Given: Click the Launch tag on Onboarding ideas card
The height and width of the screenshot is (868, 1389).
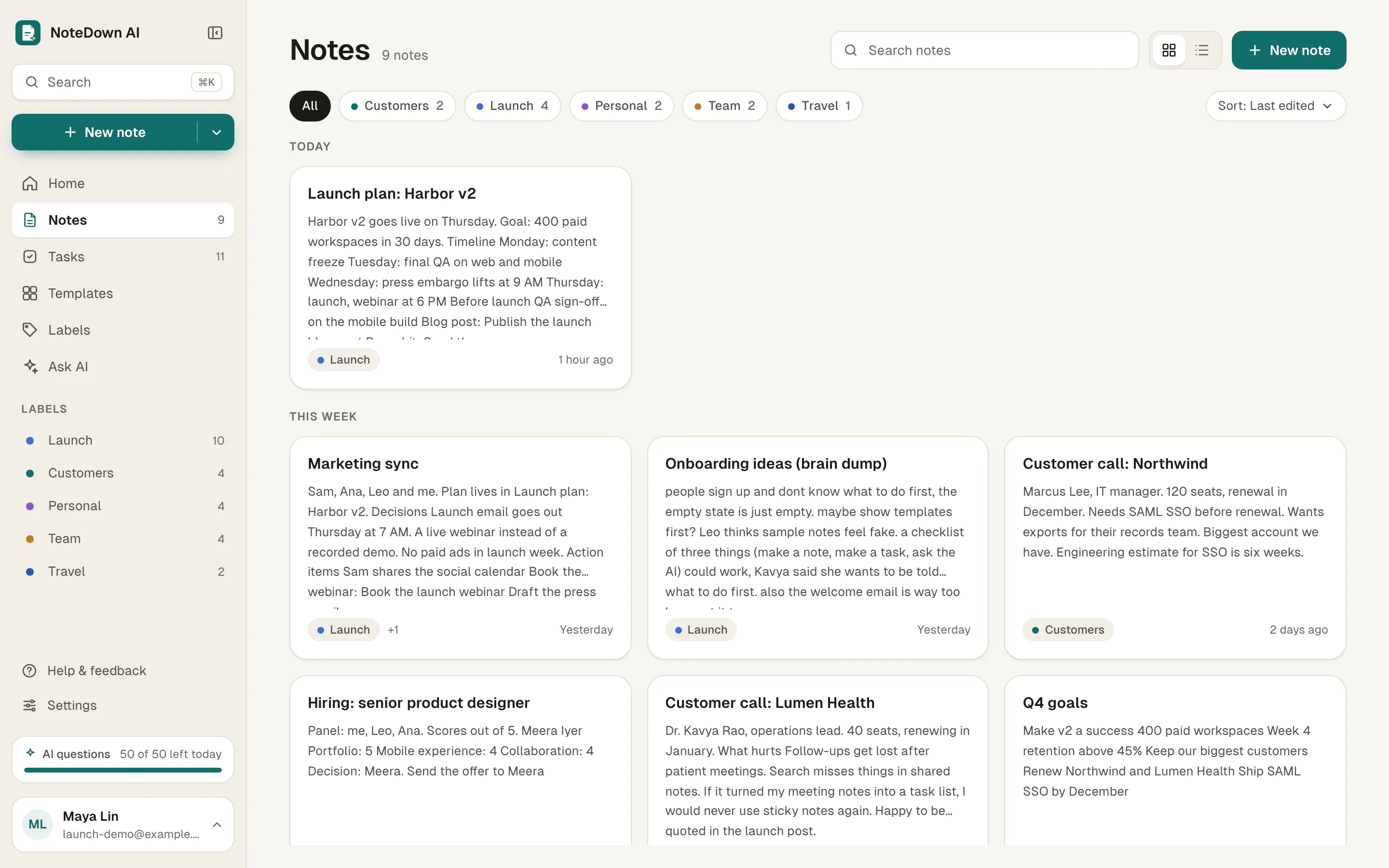Looking at the screenshot, I should [701, 630].
